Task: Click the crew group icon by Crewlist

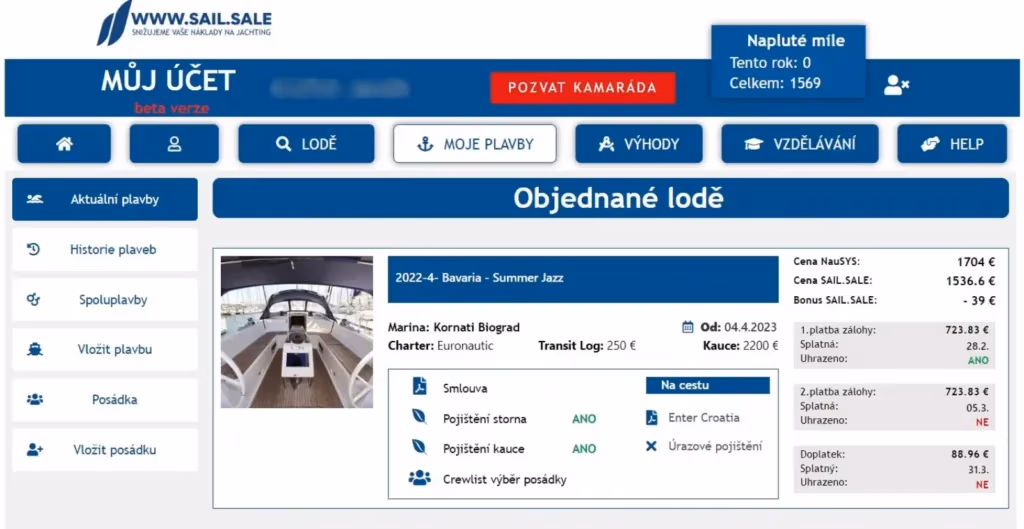Action: click(x=419, y=477)
